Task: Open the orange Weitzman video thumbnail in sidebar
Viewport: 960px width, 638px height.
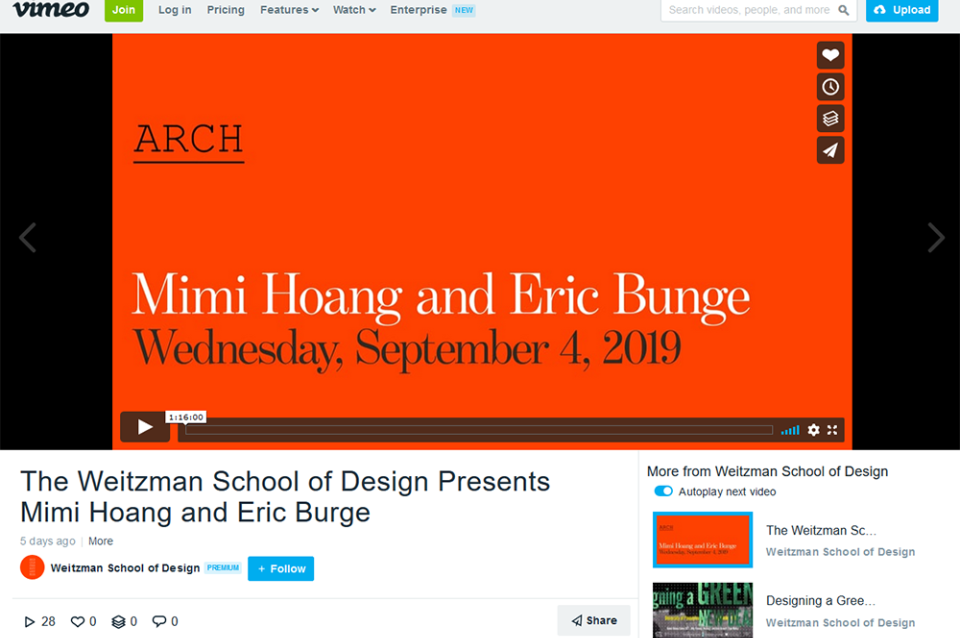Action: (702, 540)
